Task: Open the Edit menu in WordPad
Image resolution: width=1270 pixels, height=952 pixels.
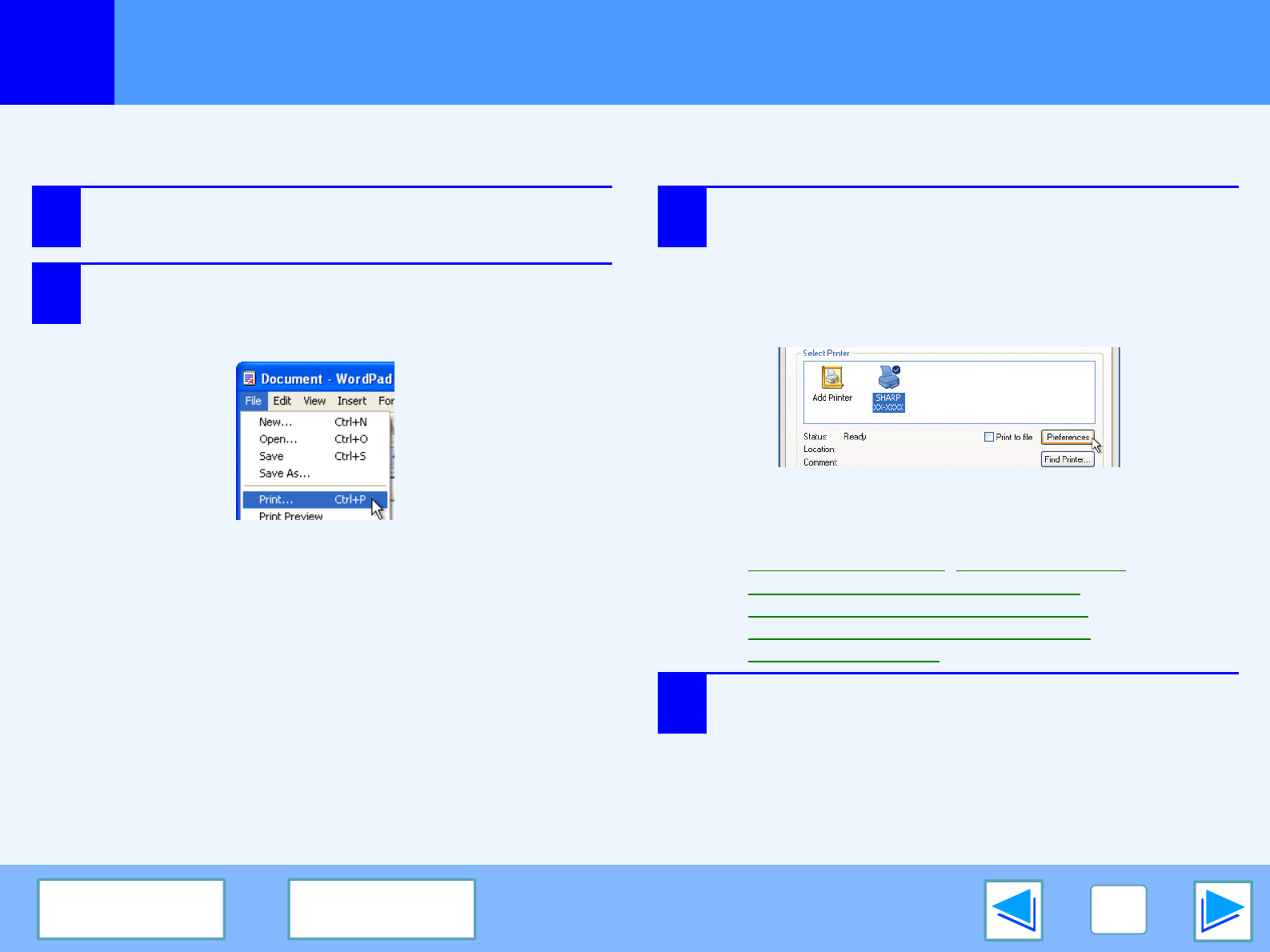Action: point(282,401)
